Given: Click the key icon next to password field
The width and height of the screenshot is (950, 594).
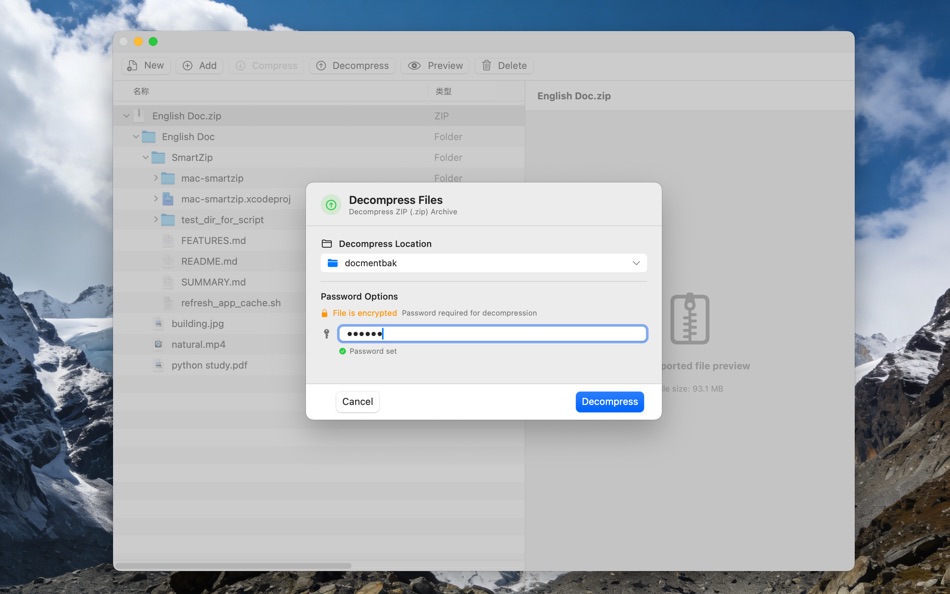Looking at the screenshot, I should 327,332.
